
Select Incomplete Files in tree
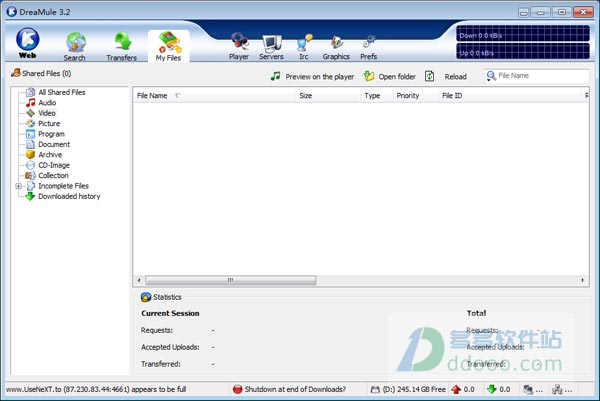(x=63, y=186)
